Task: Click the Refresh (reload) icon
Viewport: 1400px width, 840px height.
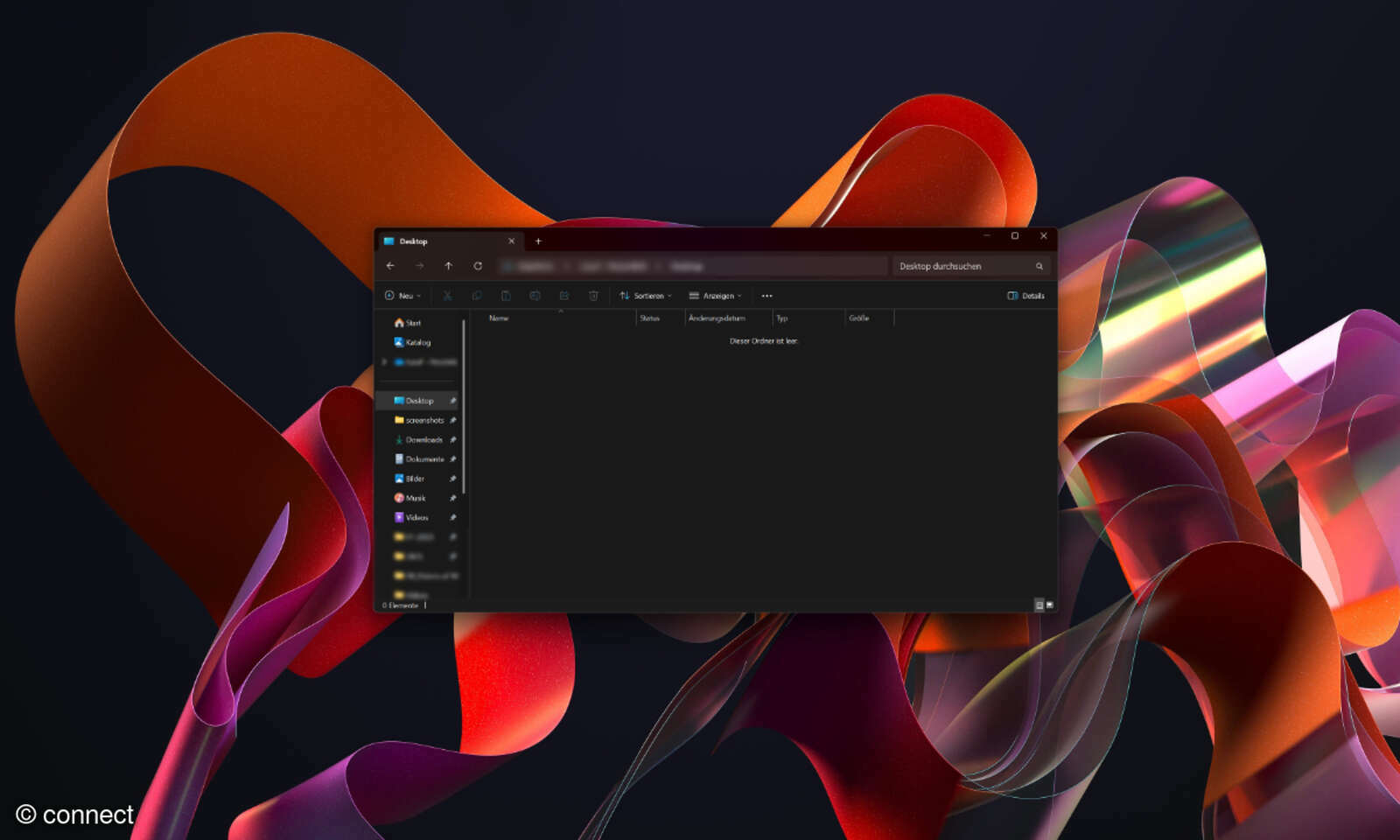Action: coord(478,266)
